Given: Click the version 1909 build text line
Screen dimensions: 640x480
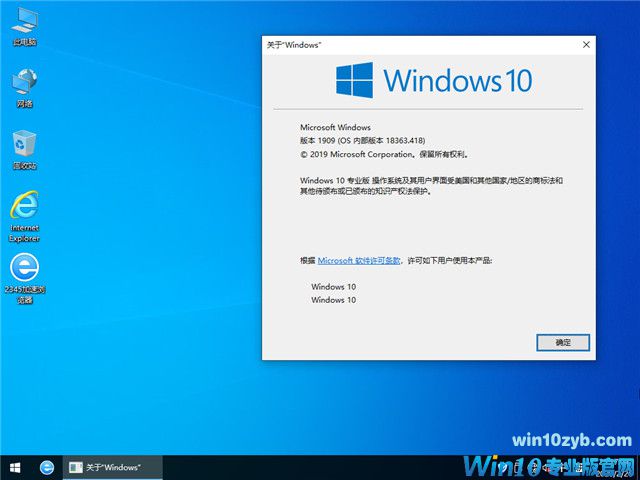Looking at the screenshot, I should pos(362,140).
